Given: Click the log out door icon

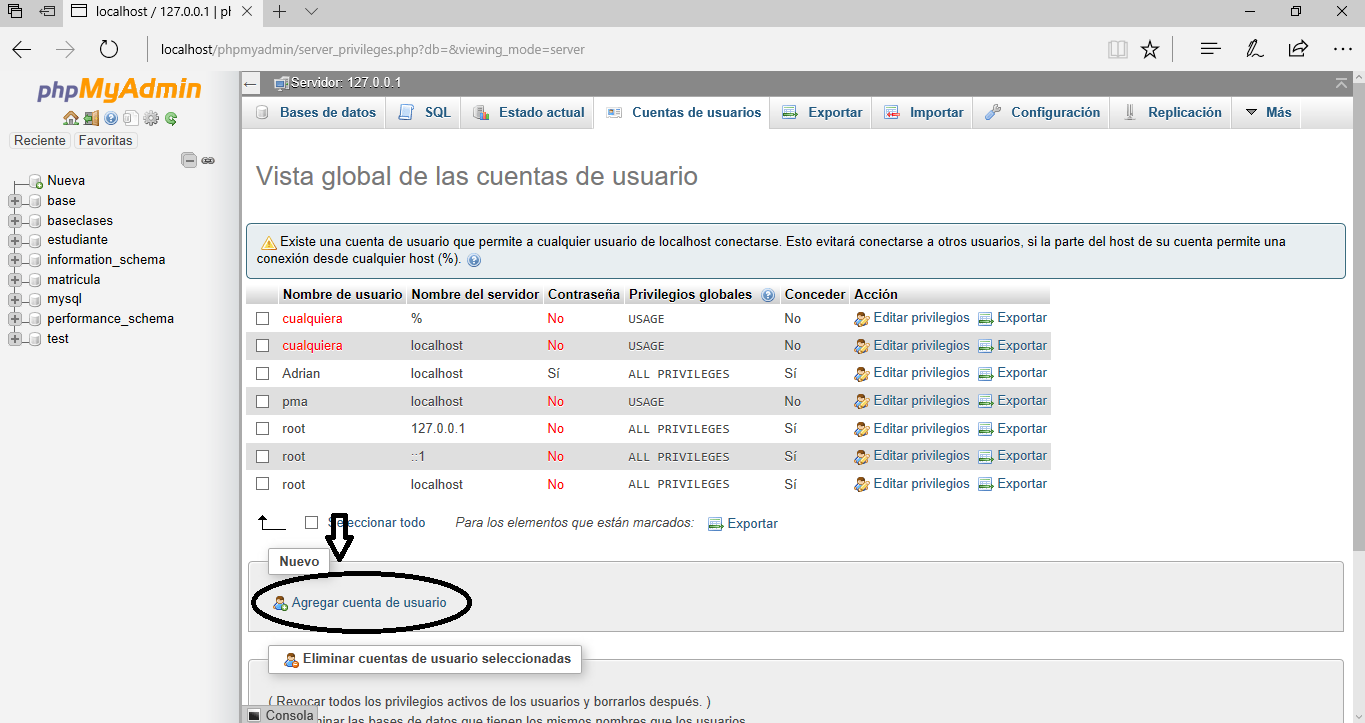Looking at the screenshot, I should (91, 118).
